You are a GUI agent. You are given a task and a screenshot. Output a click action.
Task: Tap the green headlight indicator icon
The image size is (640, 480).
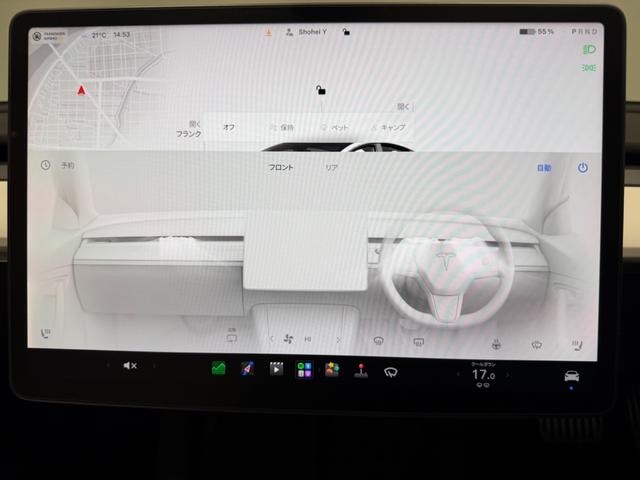tap(589, 50)
